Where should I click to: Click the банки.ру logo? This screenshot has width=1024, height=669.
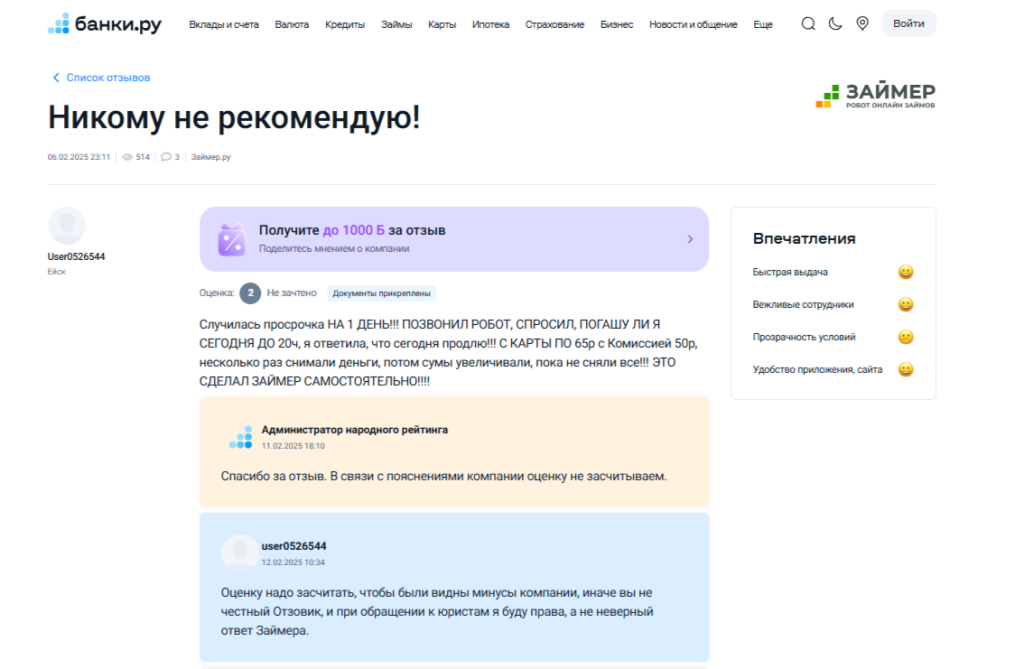coord(104,24)
